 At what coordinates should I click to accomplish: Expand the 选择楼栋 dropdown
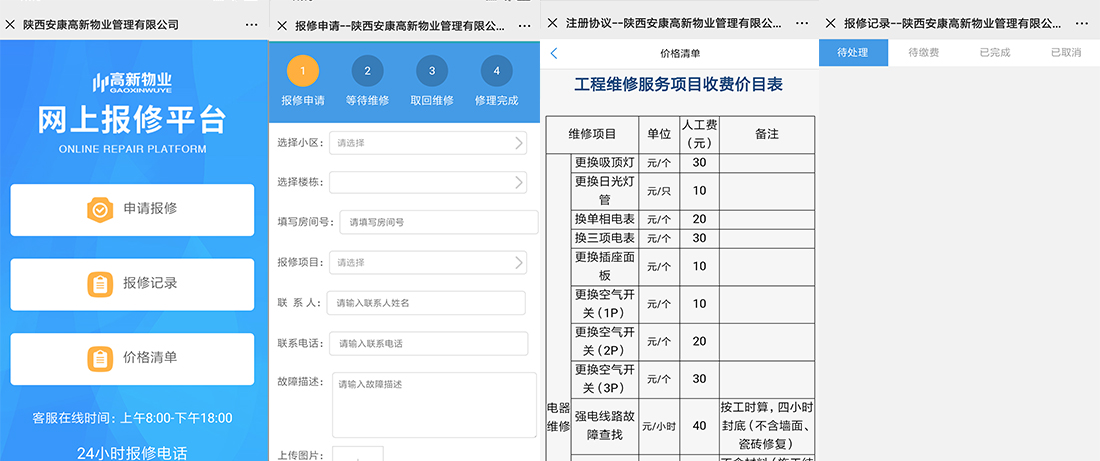pos(428,182)
